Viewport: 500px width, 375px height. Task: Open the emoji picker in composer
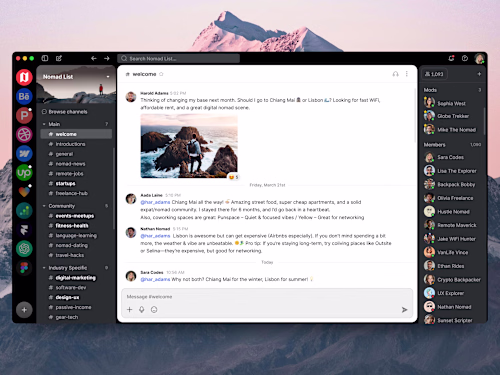point(154,310)
